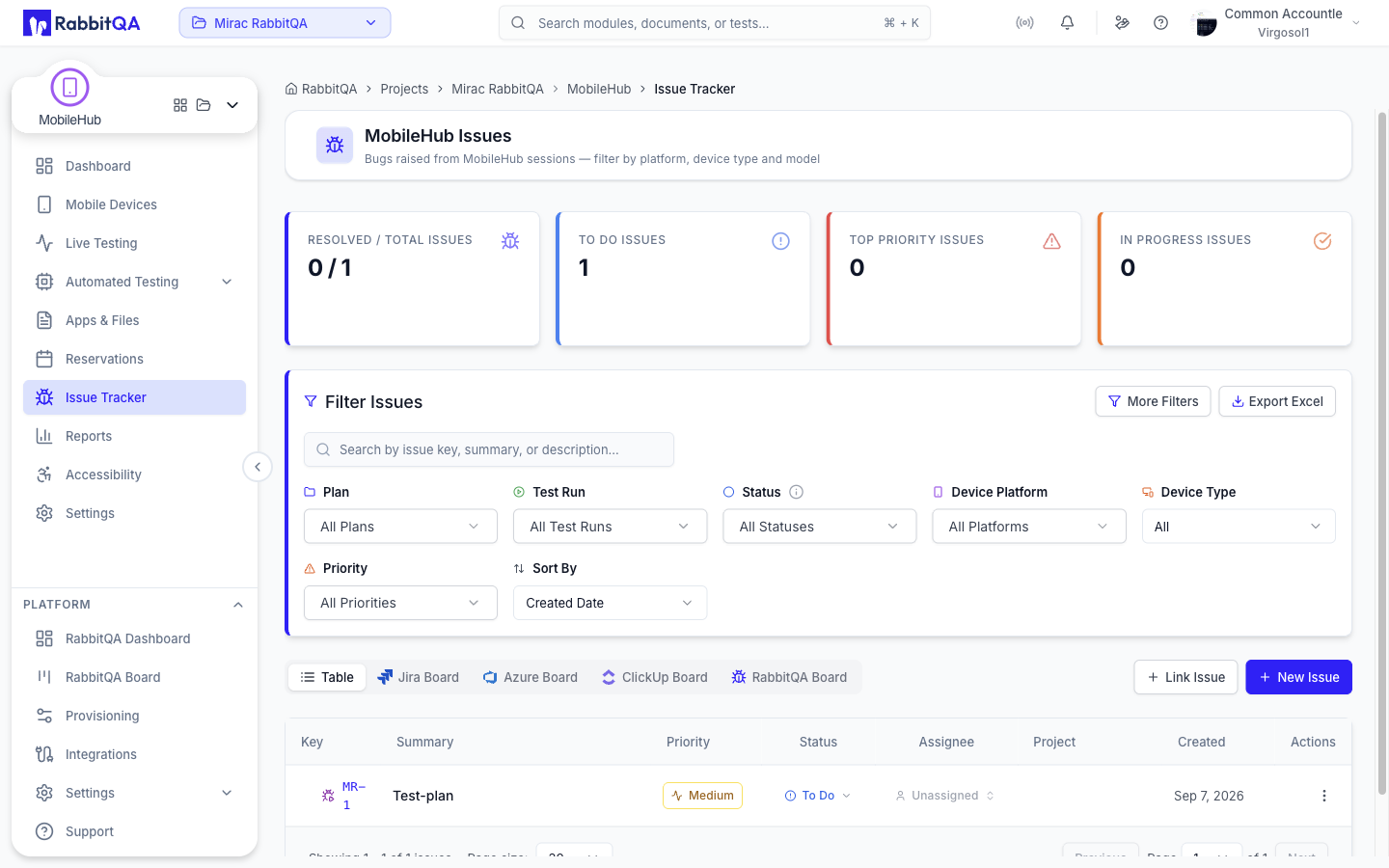Switch to the Jira Board tab
Screen dimensions: 1389x868
(418, 677)
